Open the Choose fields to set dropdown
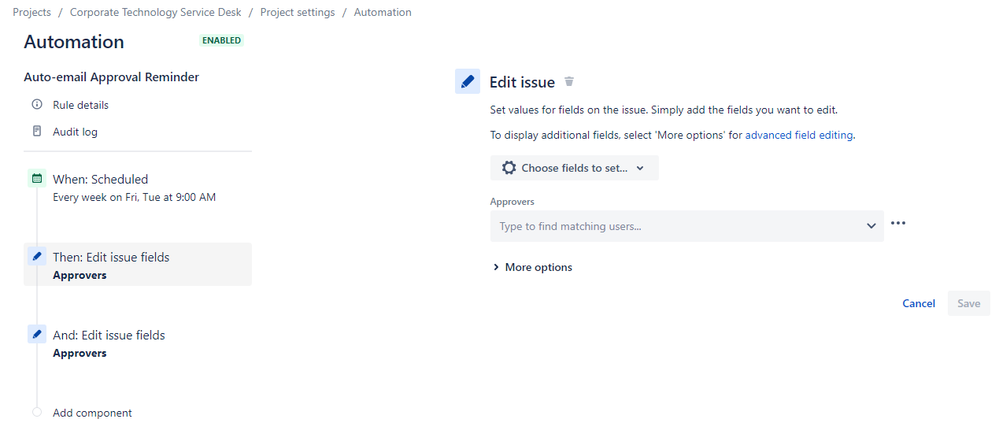Viewport: 999px width, 427px height. coord(574,168)
